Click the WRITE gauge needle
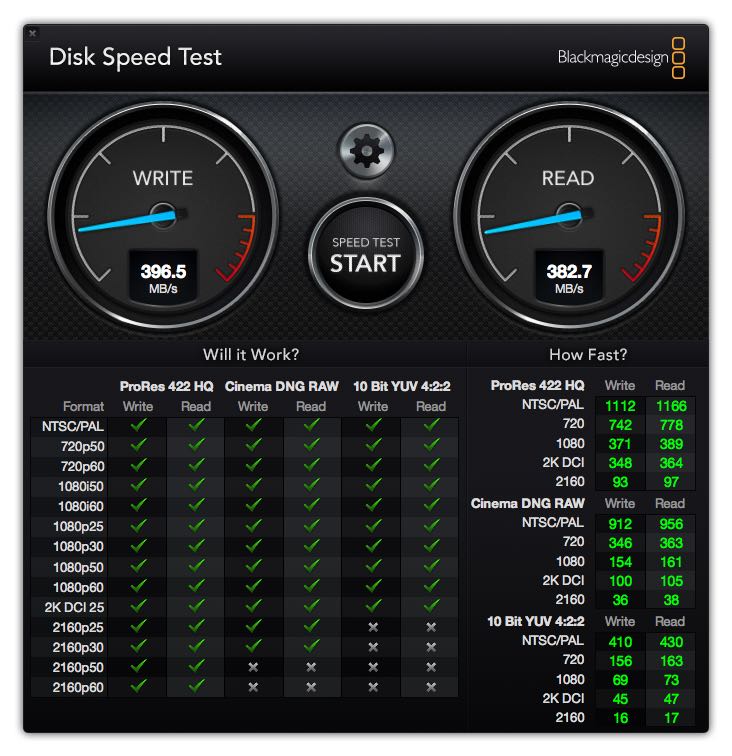Screen dimensions: 732x756 click(130, 221)
